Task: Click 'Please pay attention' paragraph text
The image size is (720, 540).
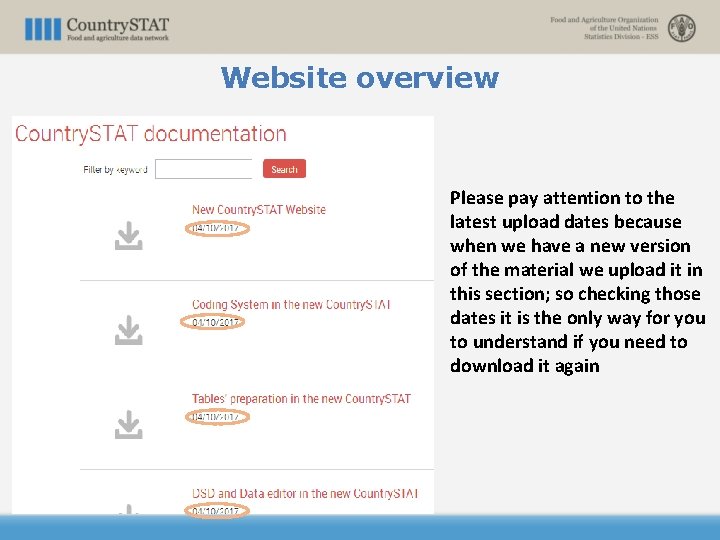Action: pyautogui.click(x=577, y=281)
